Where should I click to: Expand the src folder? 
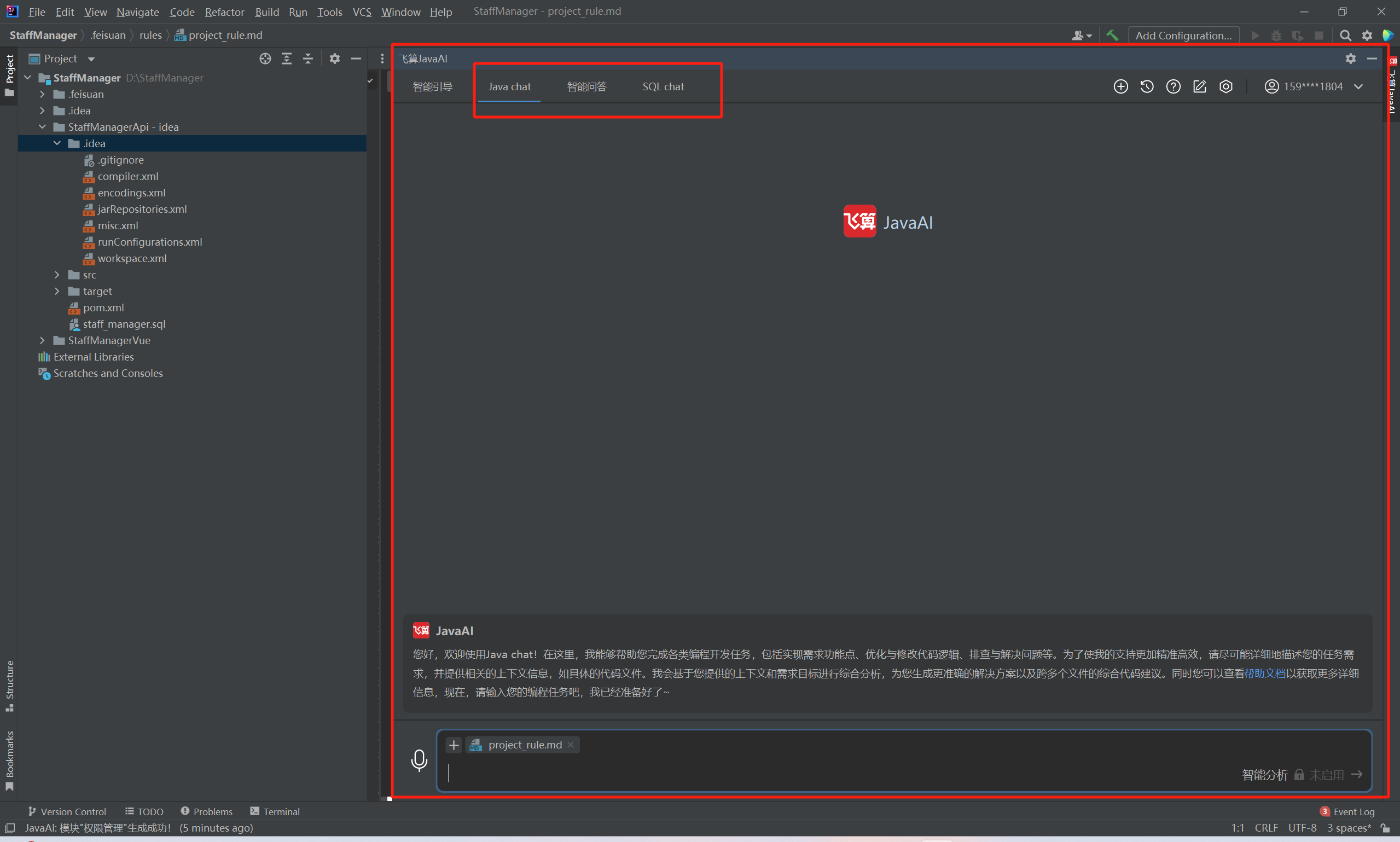pos(57,275)
